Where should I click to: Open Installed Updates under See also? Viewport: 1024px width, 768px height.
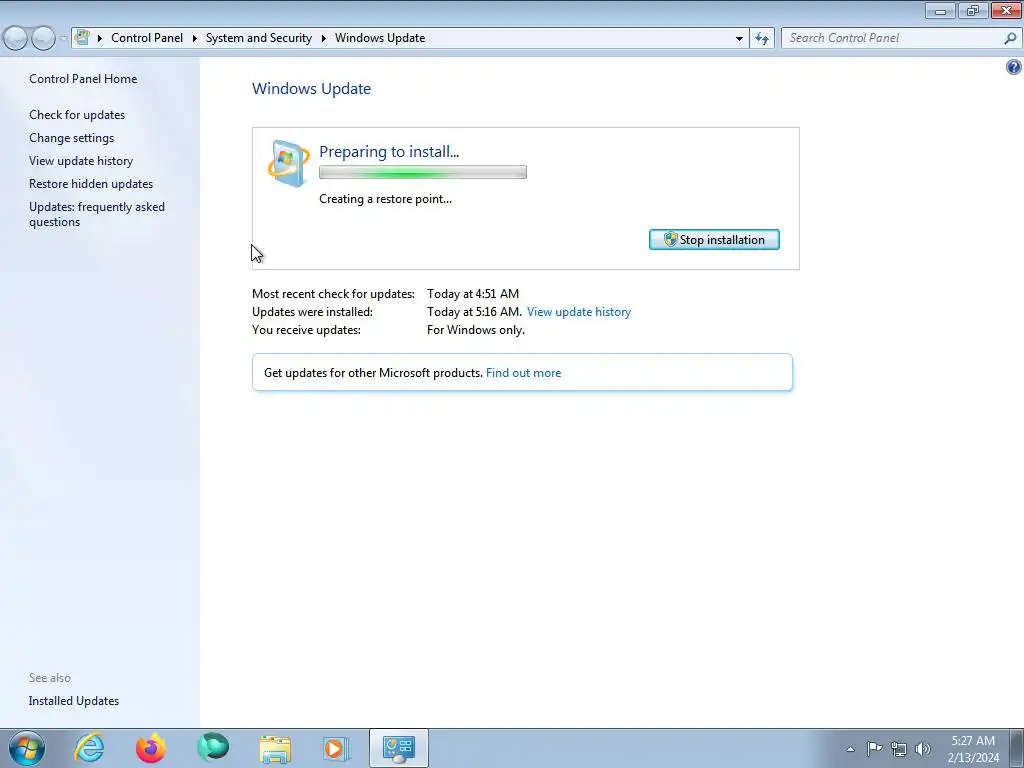pos(74,701)
